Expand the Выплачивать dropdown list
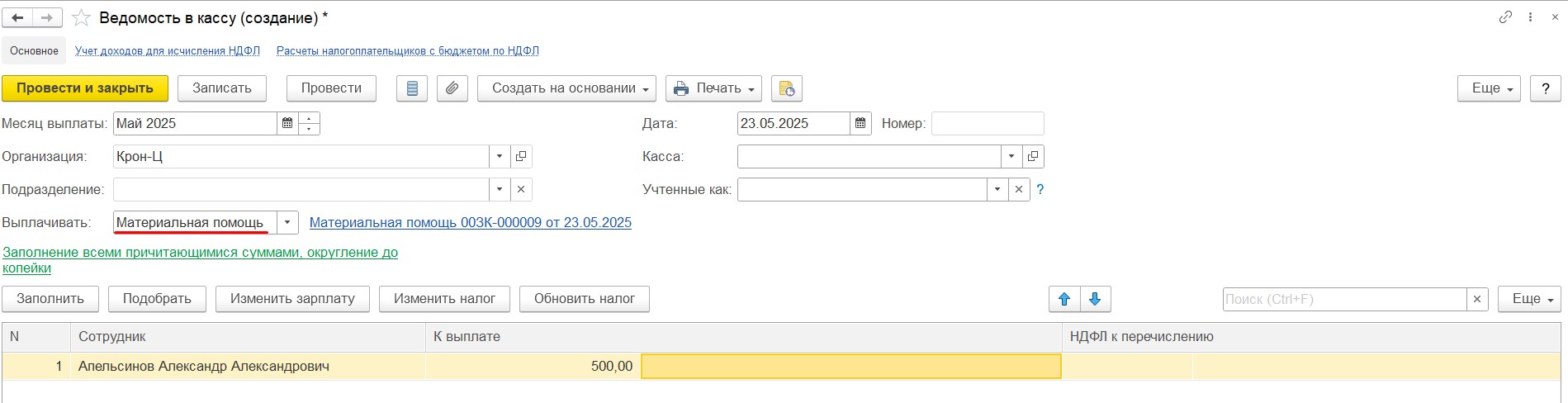The height and width of the screenshot is (403, 1568). pyautogui.click(x=287, y=222)
